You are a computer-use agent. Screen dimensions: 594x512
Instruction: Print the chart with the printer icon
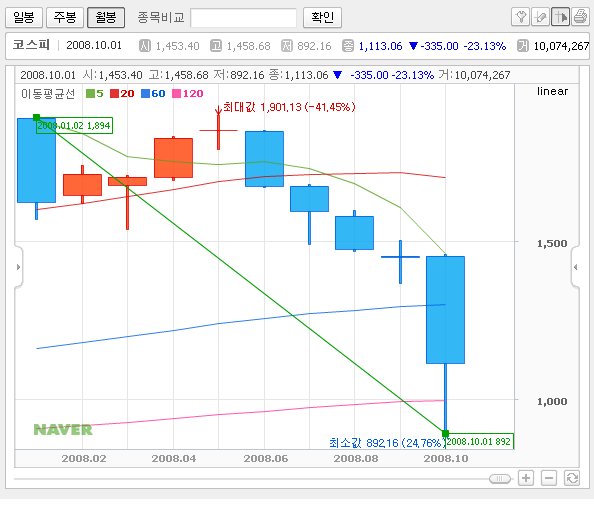580,17
